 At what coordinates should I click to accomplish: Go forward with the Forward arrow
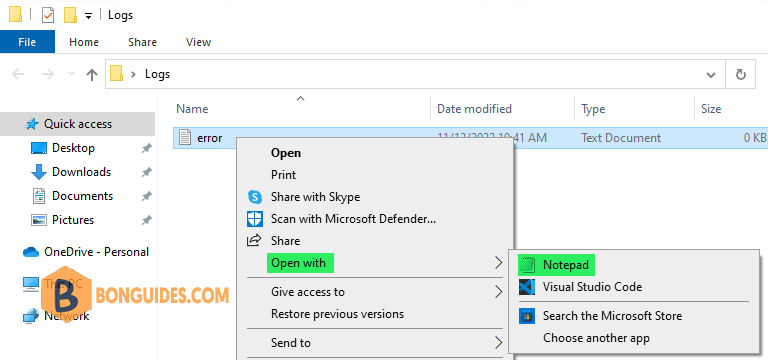pyautogui.click(x=48, y=74)
